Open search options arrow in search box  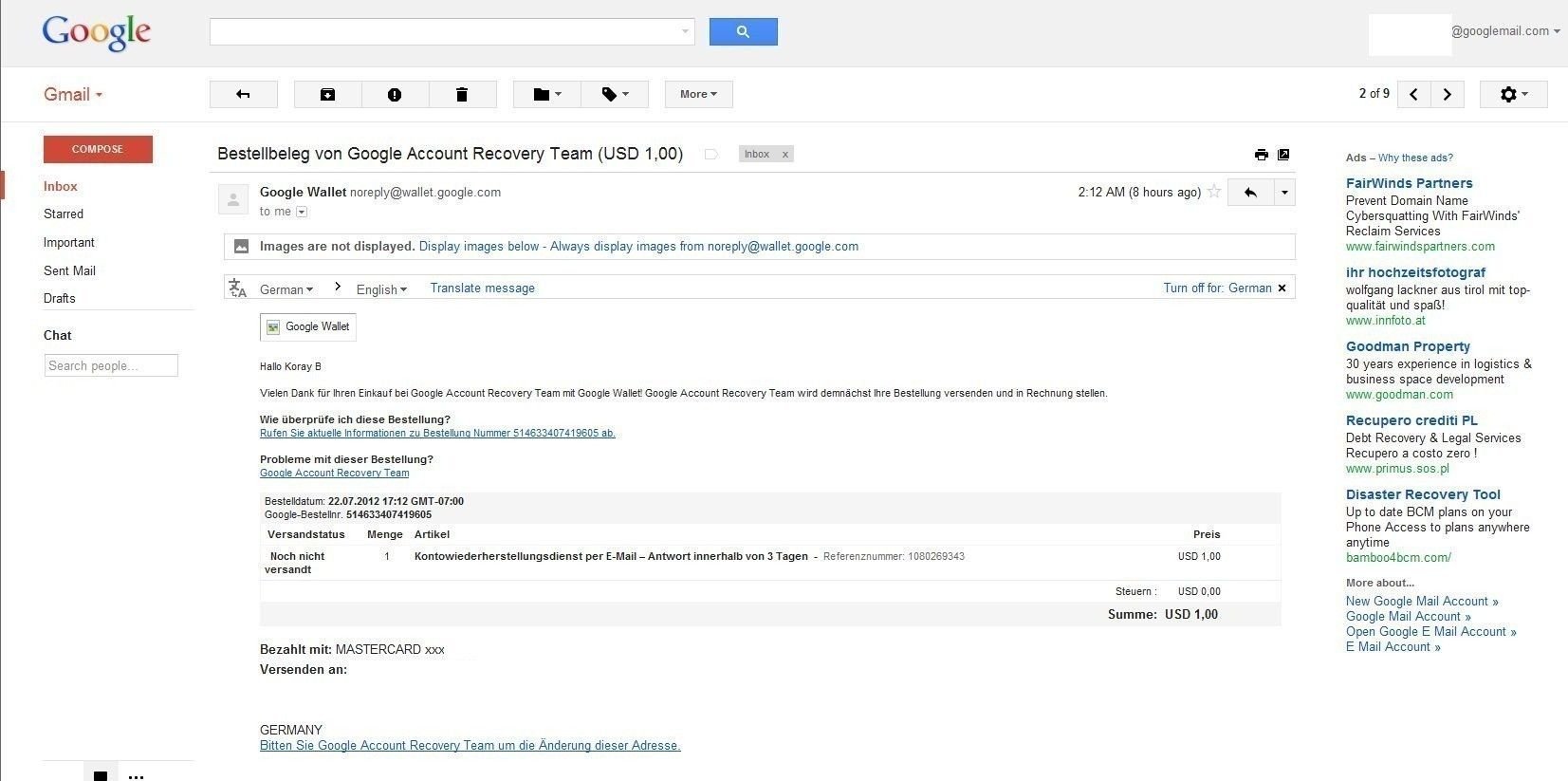coord(685,31)
